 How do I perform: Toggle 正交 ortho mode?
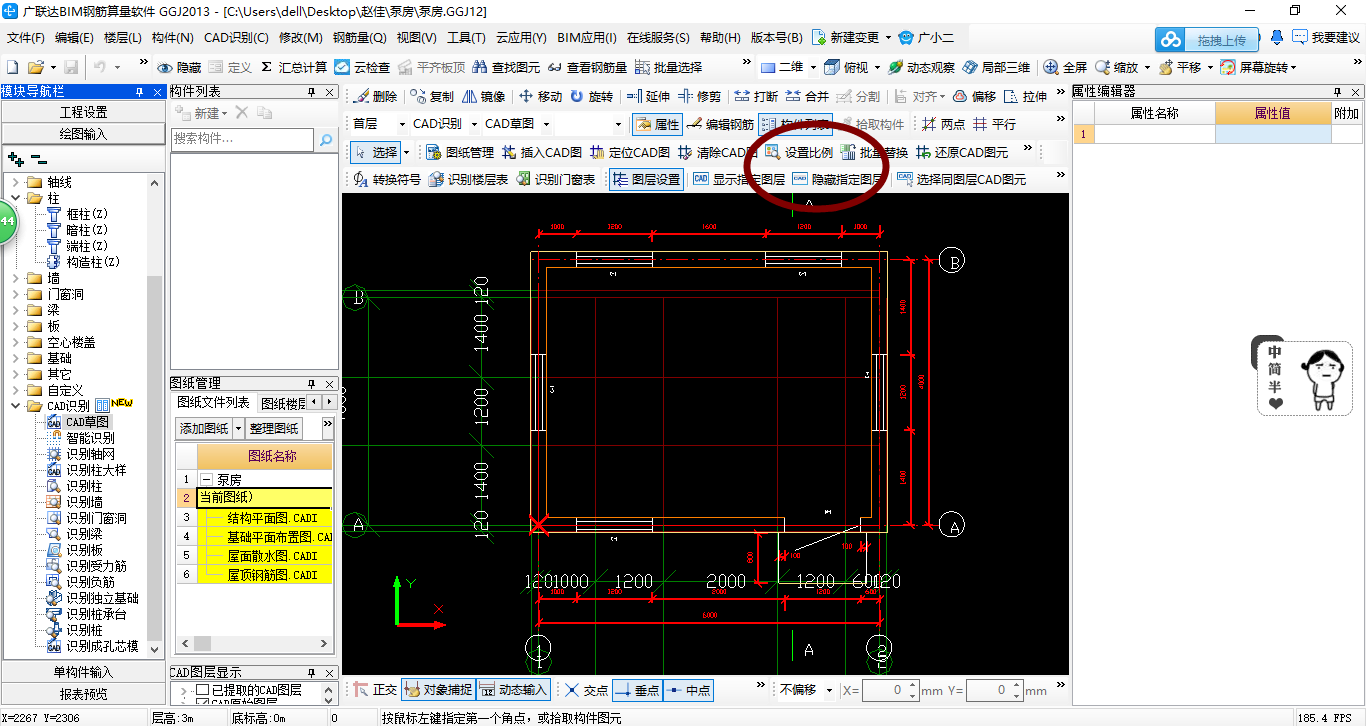[375, 690]
